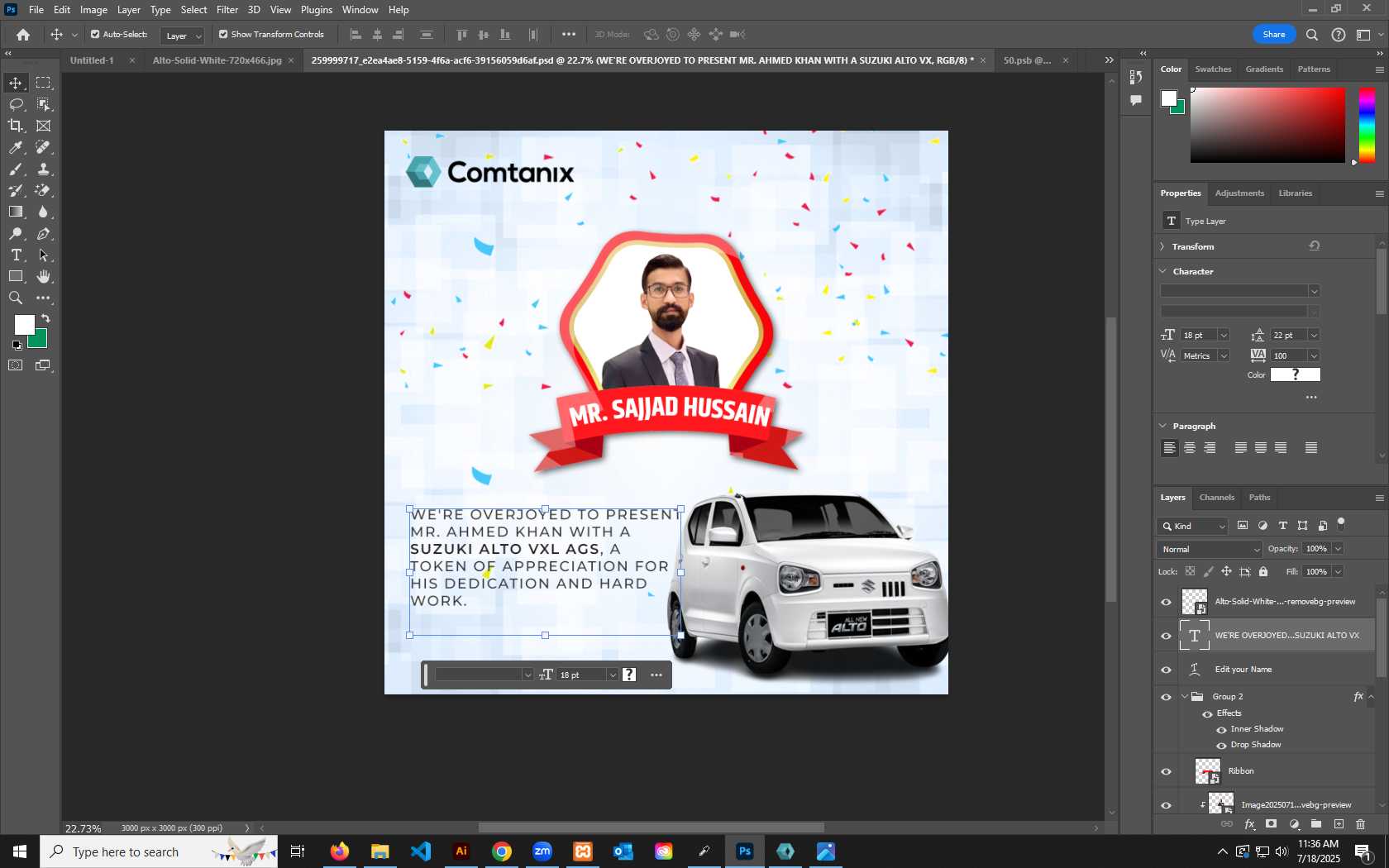Collapse Group 2 layer group

click(x=1184, y=697)
